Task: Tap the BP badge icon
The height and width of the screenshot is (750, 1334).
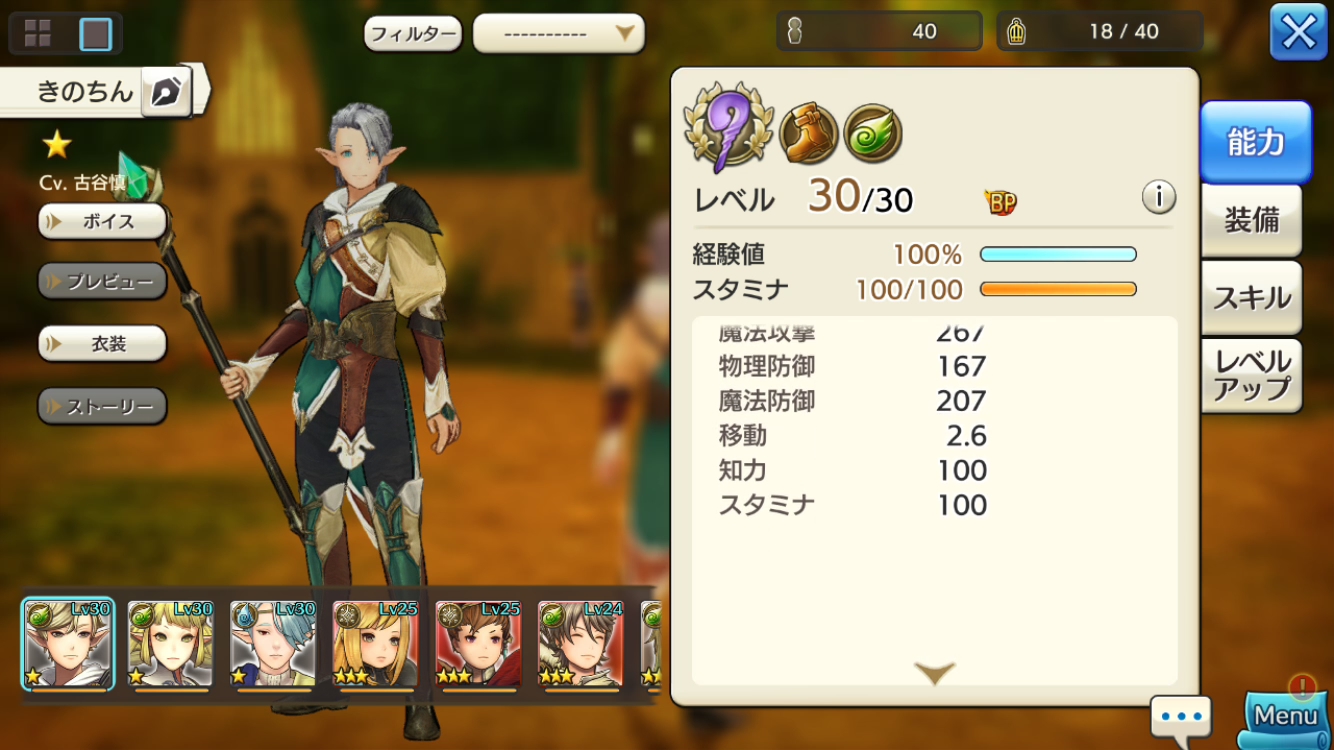Action: point(1000,202)
